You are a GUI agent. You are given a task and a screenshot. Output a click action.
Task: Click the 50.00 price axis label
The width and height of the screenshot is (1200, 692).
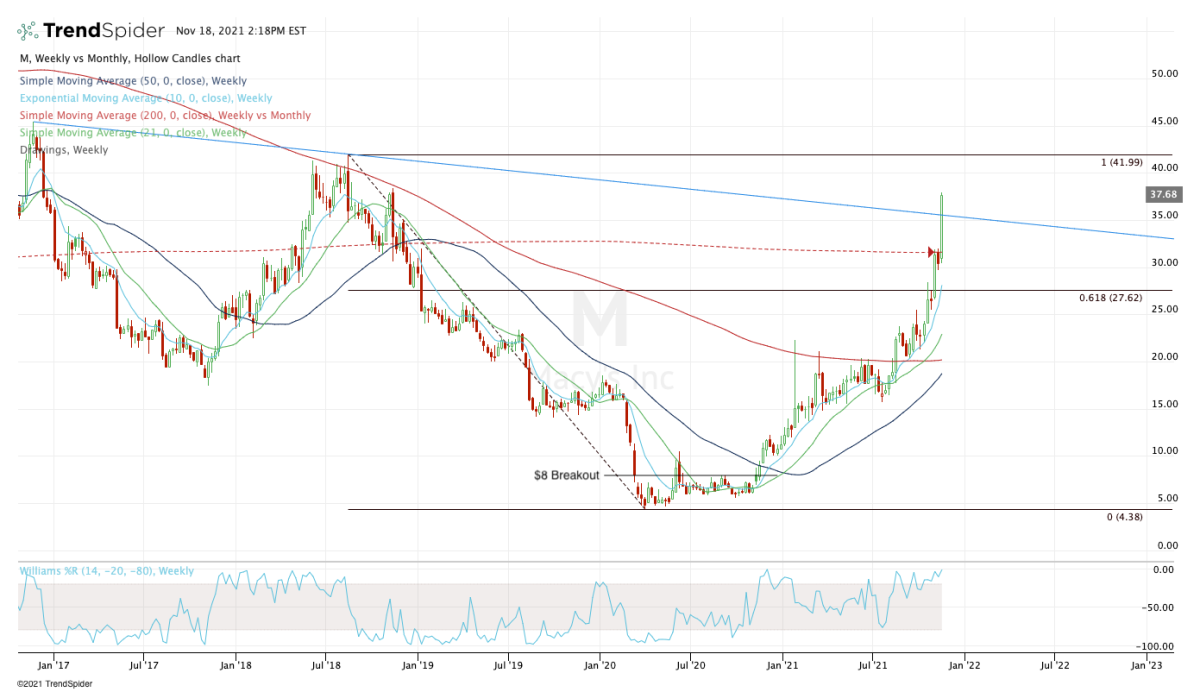1161,74
